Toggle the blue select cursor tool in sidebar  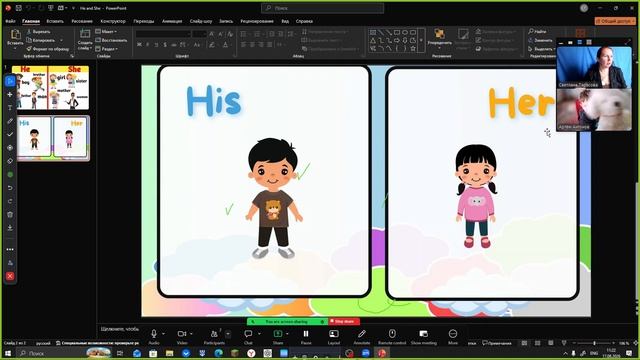[10, 81]
